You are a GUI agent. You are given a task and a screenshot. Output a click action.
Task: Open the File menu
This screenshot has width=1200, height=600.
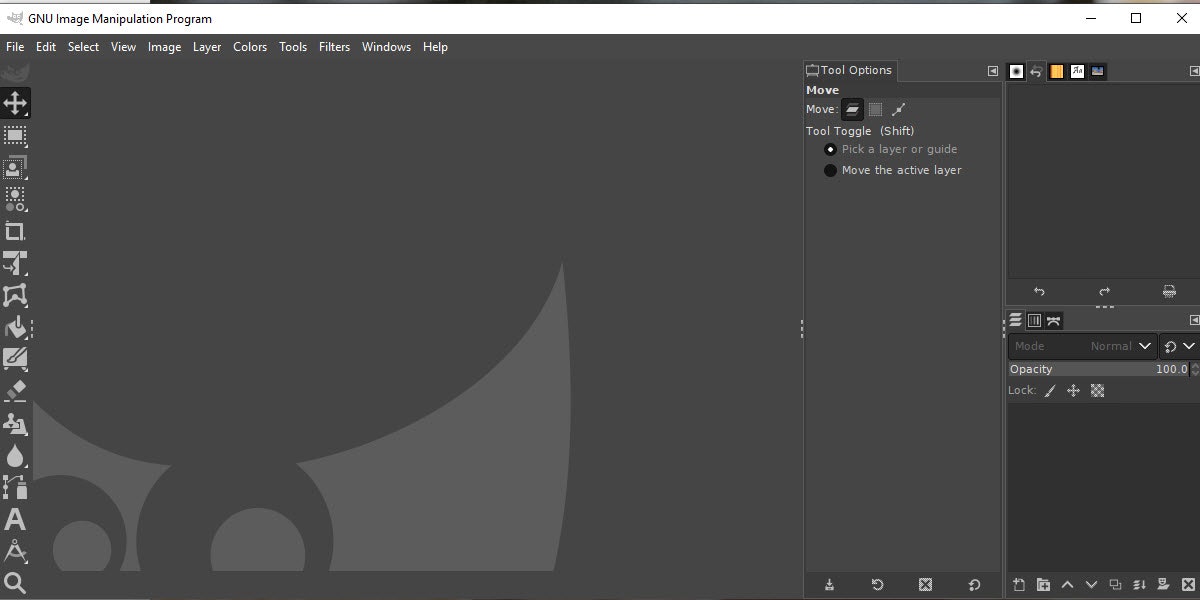point(15,47)
